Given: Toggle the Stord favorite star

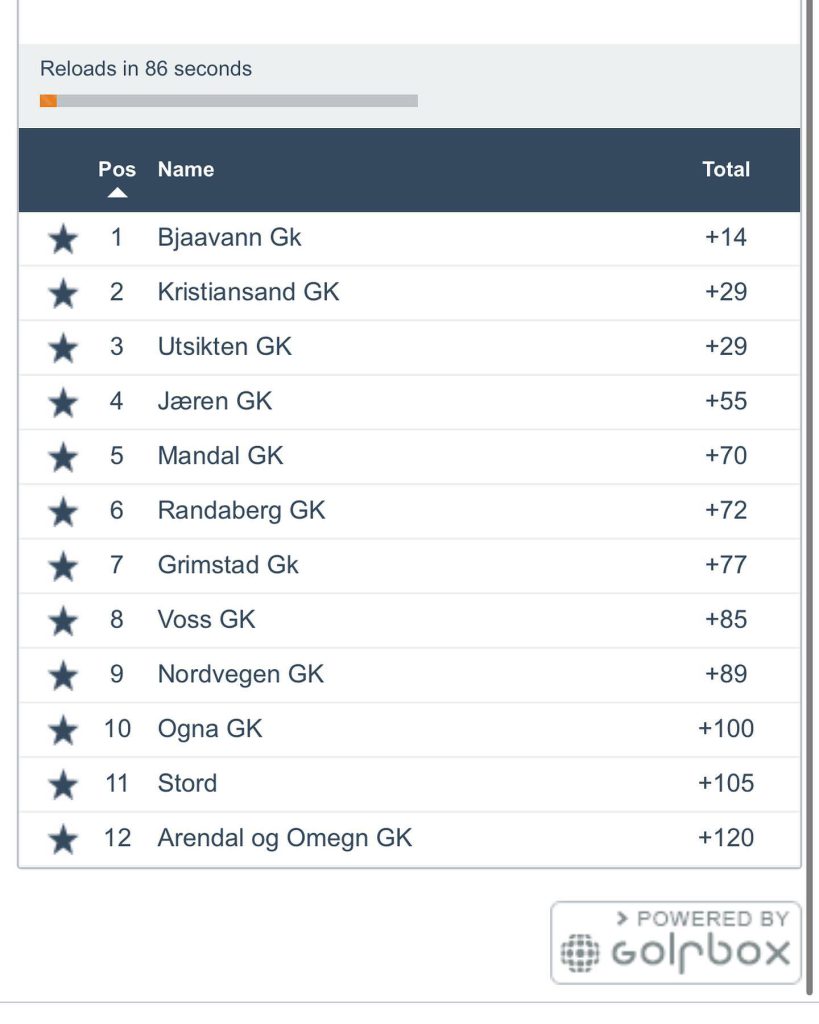Looking at the screenshot, I should point(63,785).
